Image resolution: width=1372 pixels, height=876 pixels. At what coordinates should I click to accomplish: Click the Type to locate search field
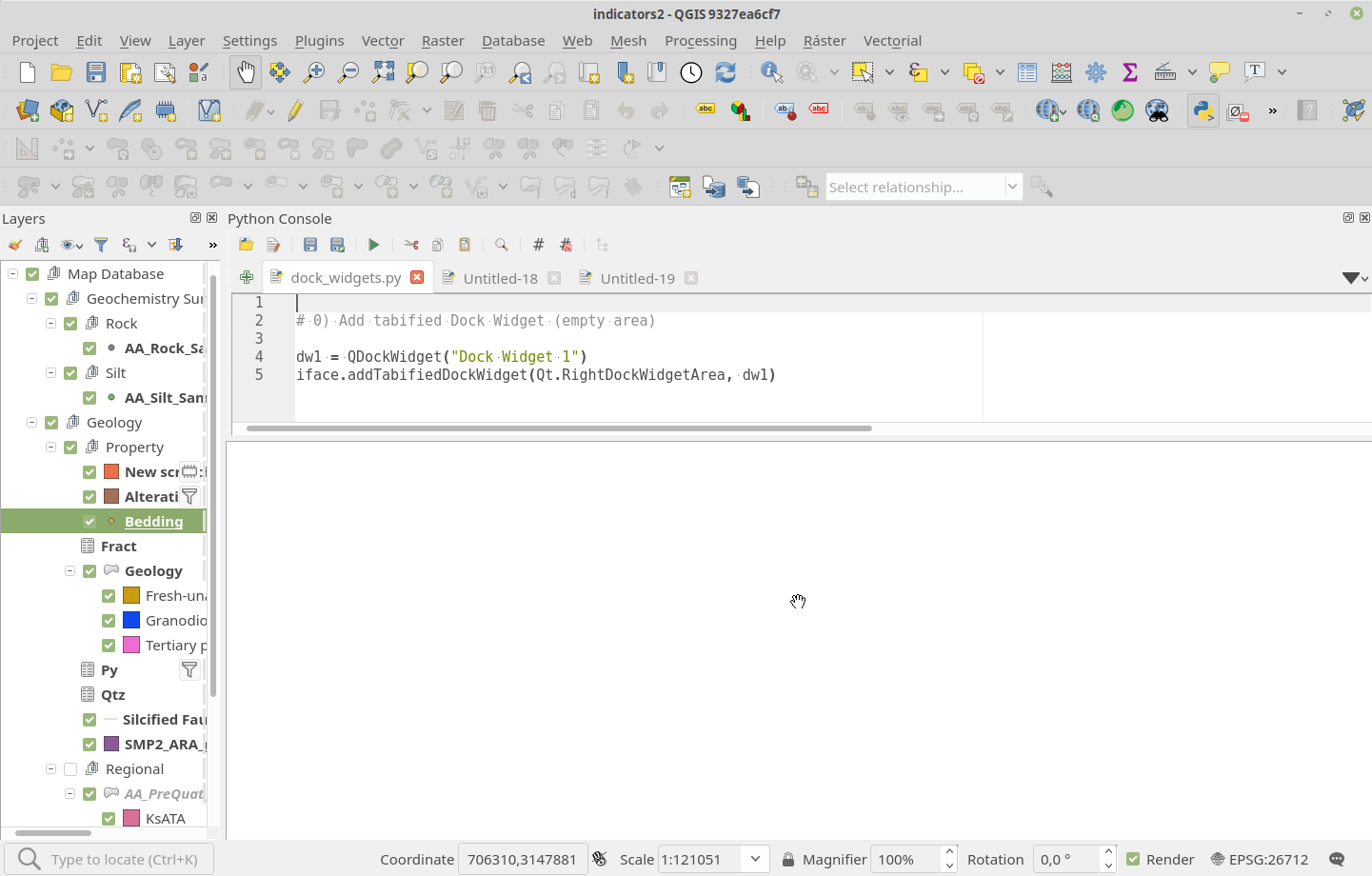point(124,859)
